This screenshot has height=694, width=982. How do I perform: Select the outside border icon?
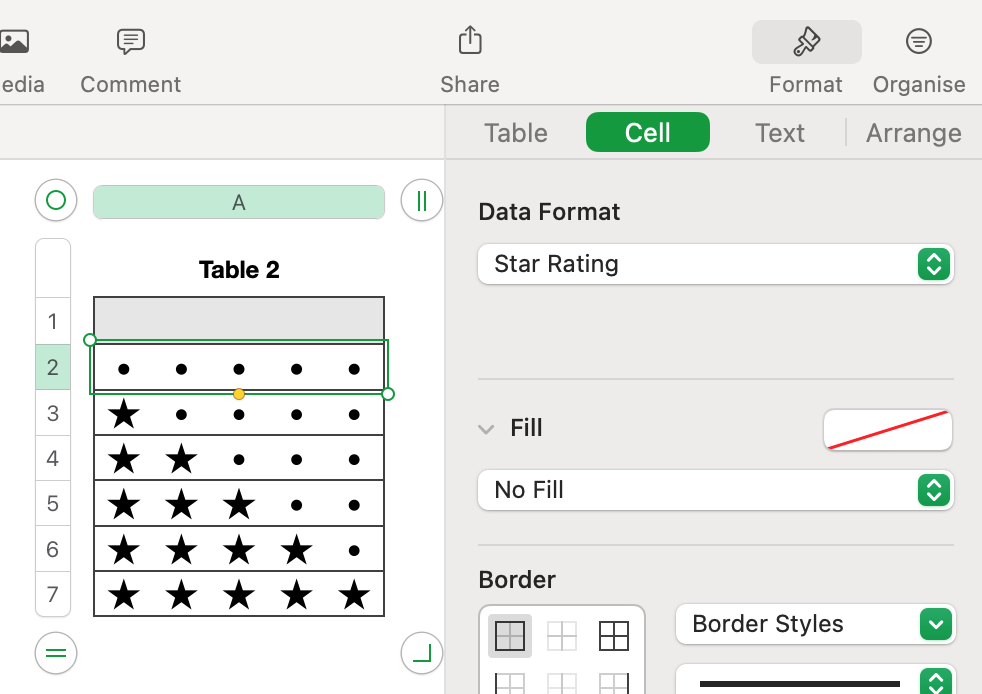coord(510,636)
